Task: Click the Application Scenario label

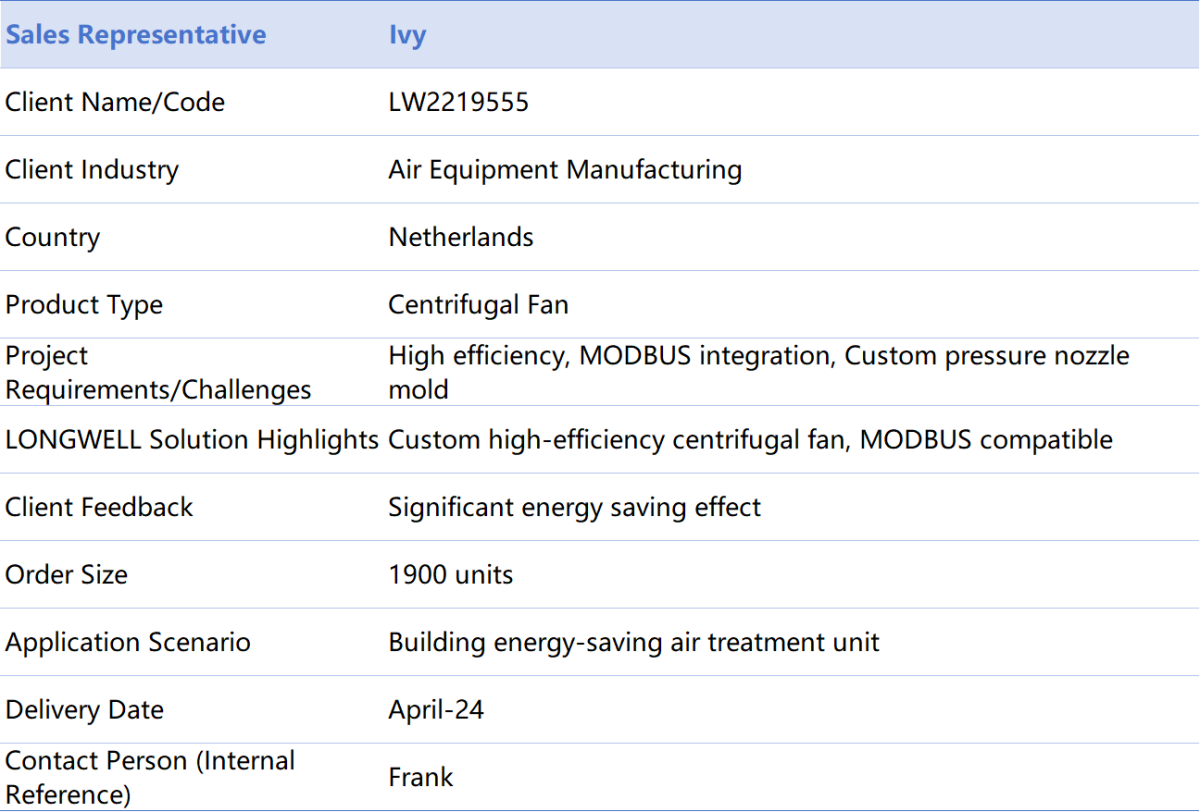Action: click(128, 642)
